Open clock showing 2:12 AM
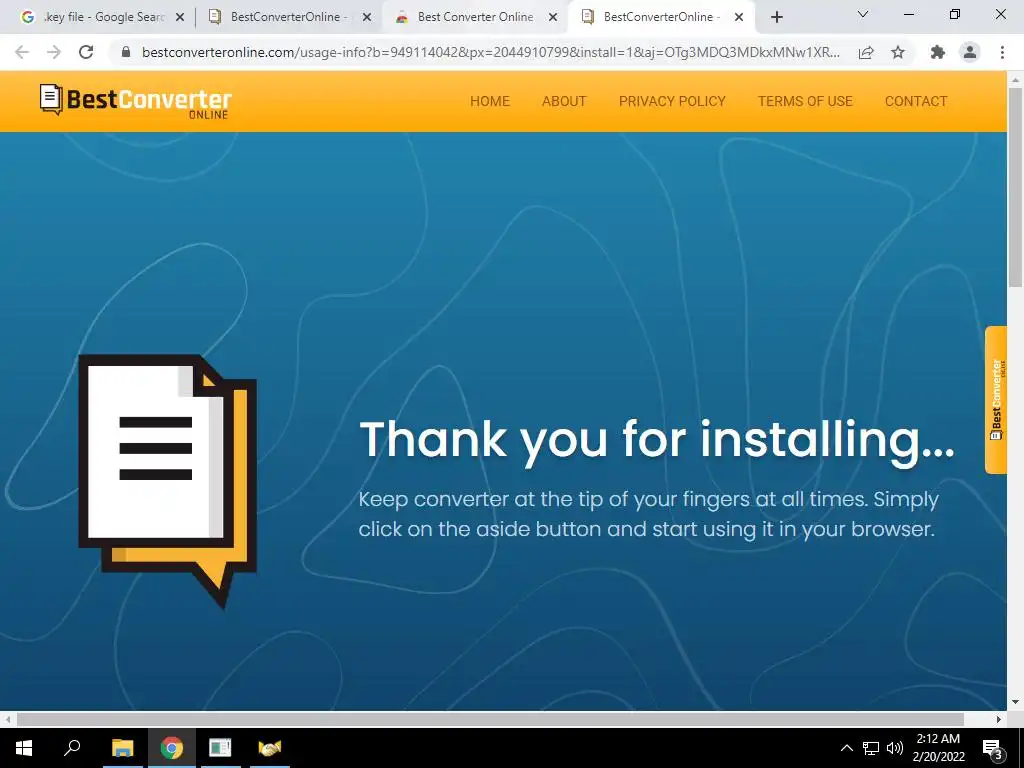This screenshot has width=1024, height=768. [x=938, y=748]
